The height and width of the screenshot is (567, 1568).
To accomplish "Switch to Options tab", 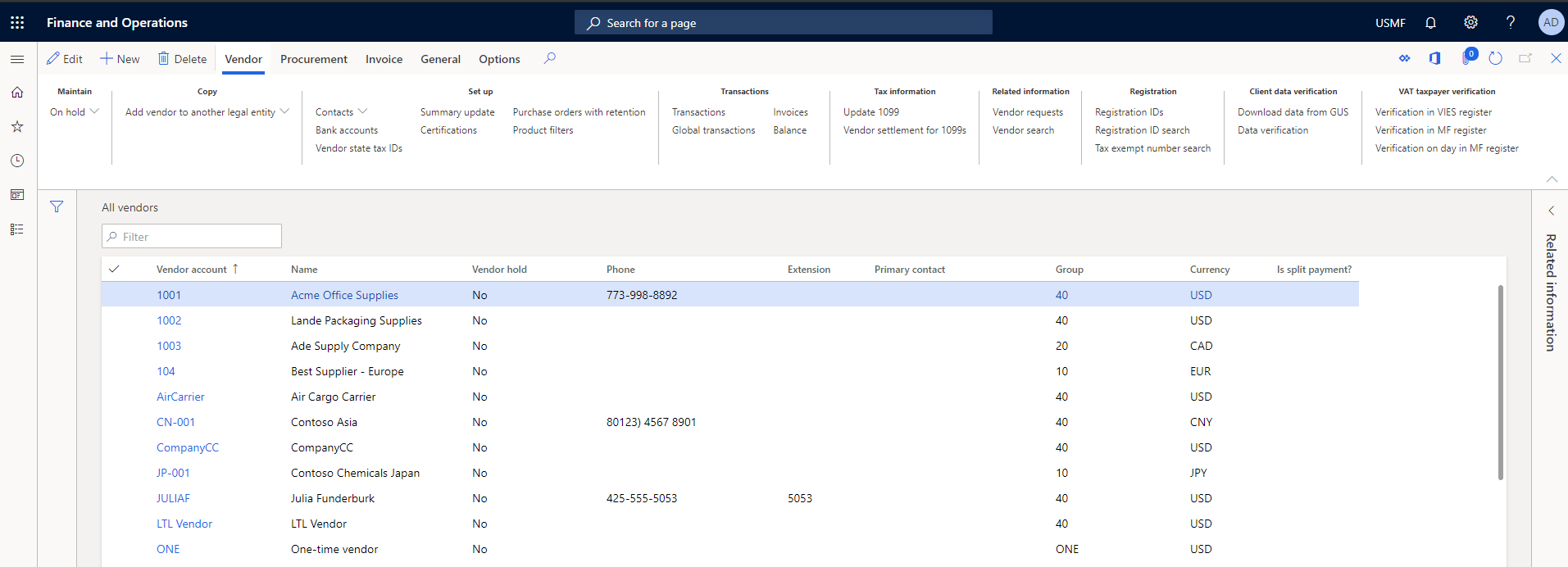I will [x=500, y=59].
